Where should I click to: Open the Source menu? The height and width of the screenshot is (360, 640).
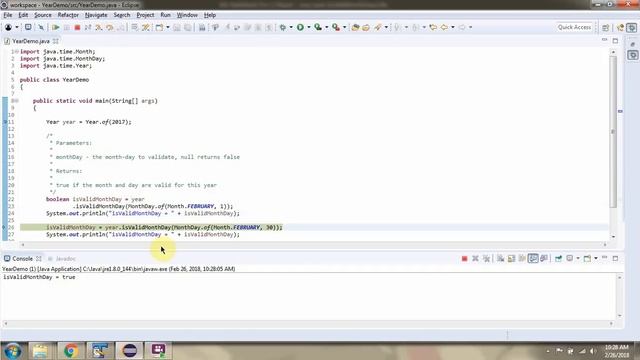coord(43,15)
